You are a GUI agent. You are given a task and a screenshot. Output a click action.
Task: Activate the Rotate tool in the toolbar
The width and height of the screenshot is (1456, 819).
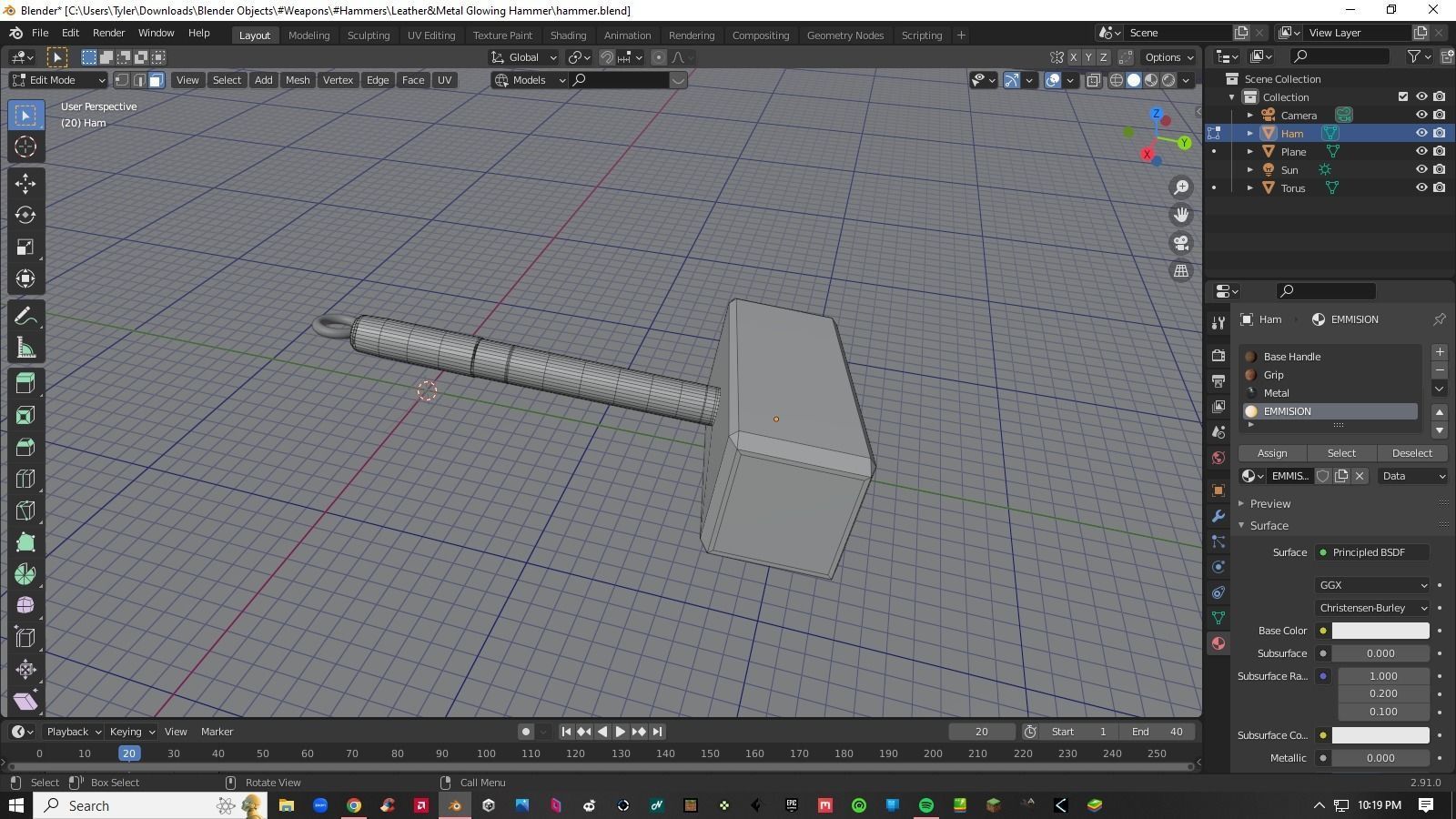(25, 215)
